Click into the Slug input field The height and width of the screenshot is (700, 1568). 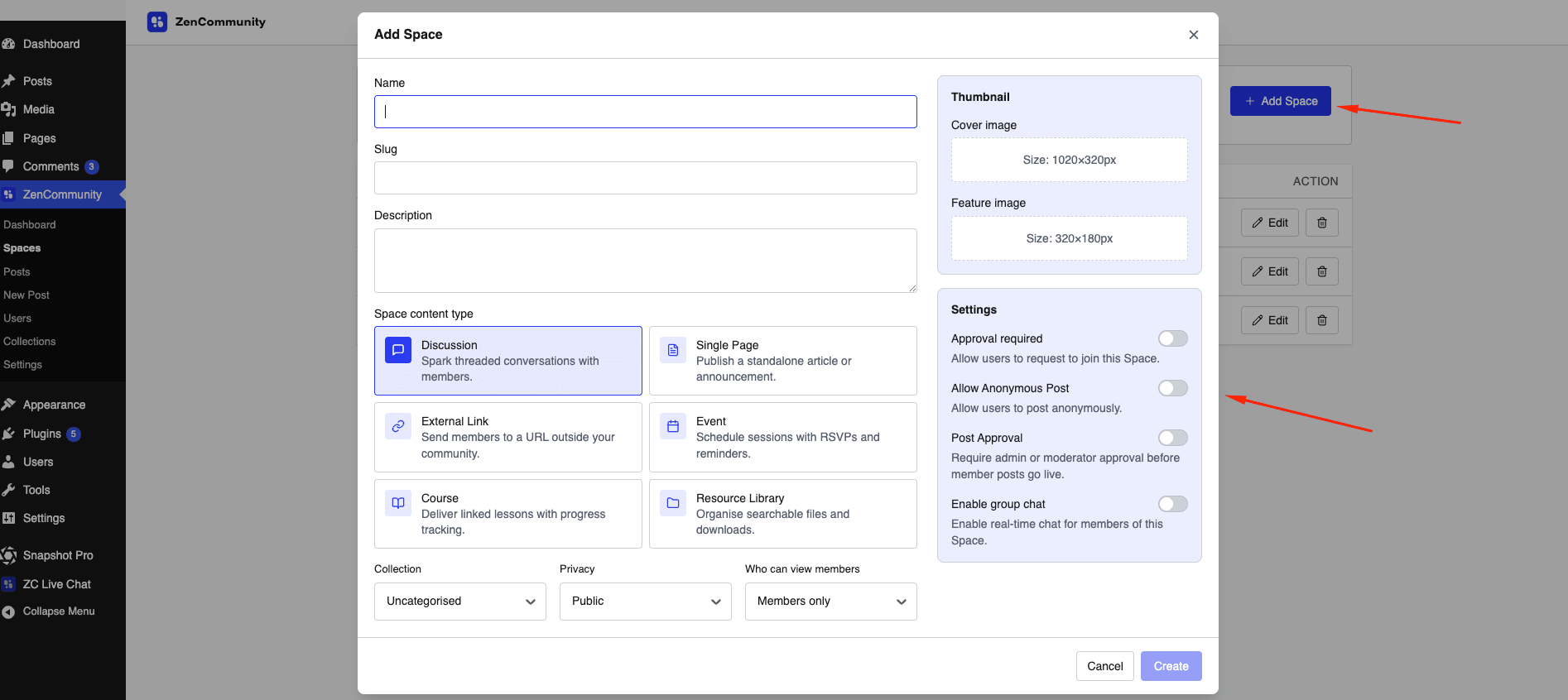646,178
